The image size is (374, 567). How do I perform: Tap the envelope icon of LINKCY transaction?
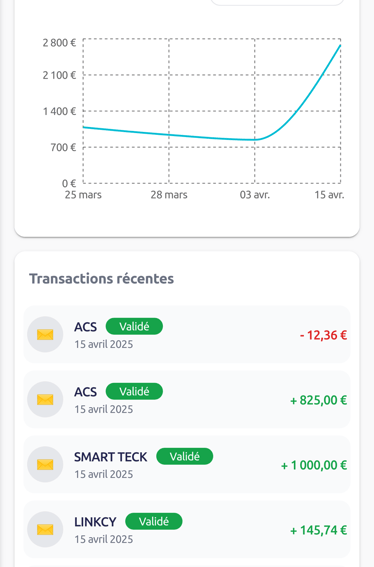[x=45, y=530]
